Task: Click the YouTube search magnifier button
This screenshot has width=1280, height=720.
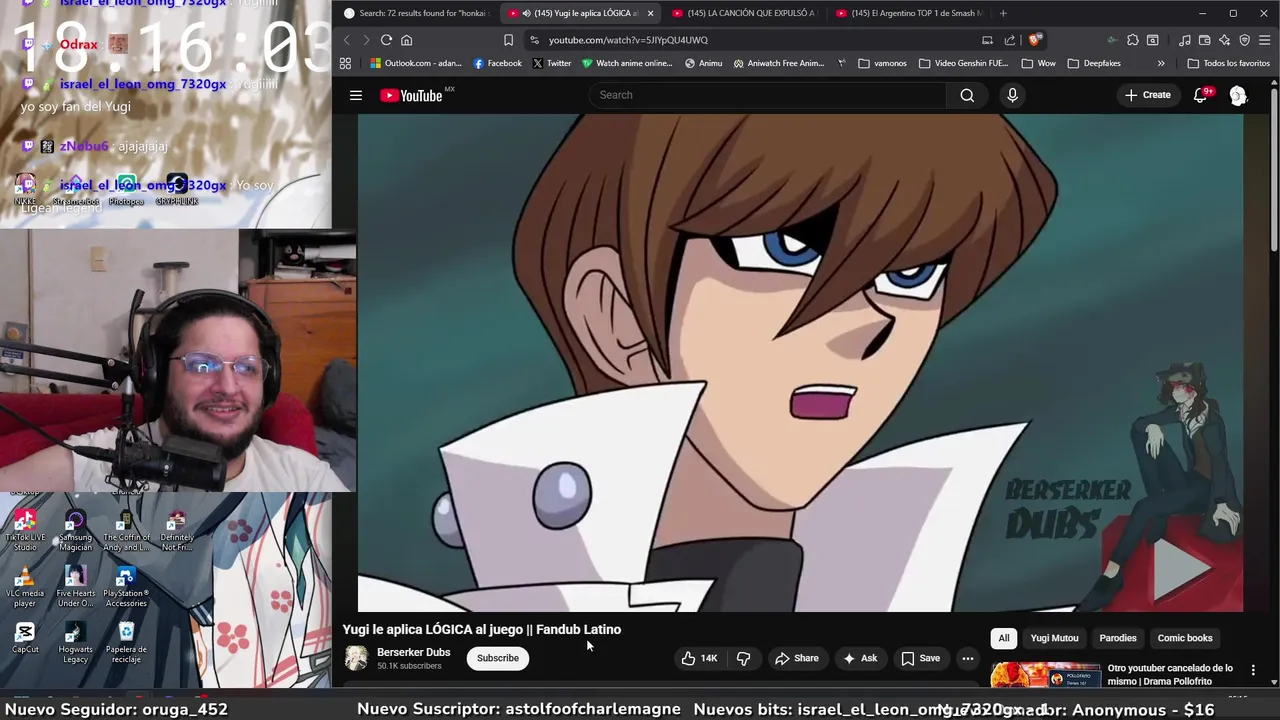Action: (967, 95)
